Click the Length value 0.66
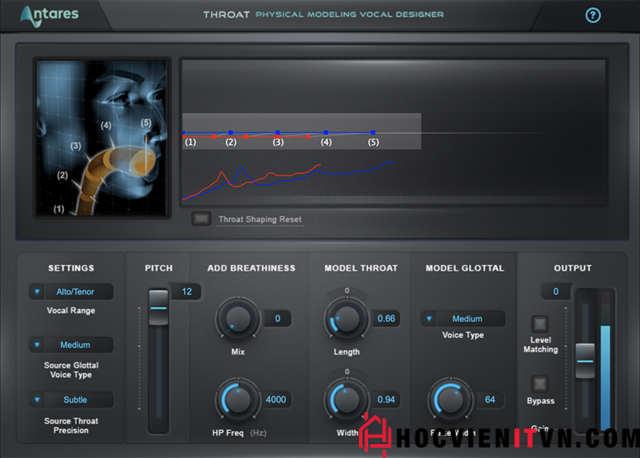 point(386,318)
